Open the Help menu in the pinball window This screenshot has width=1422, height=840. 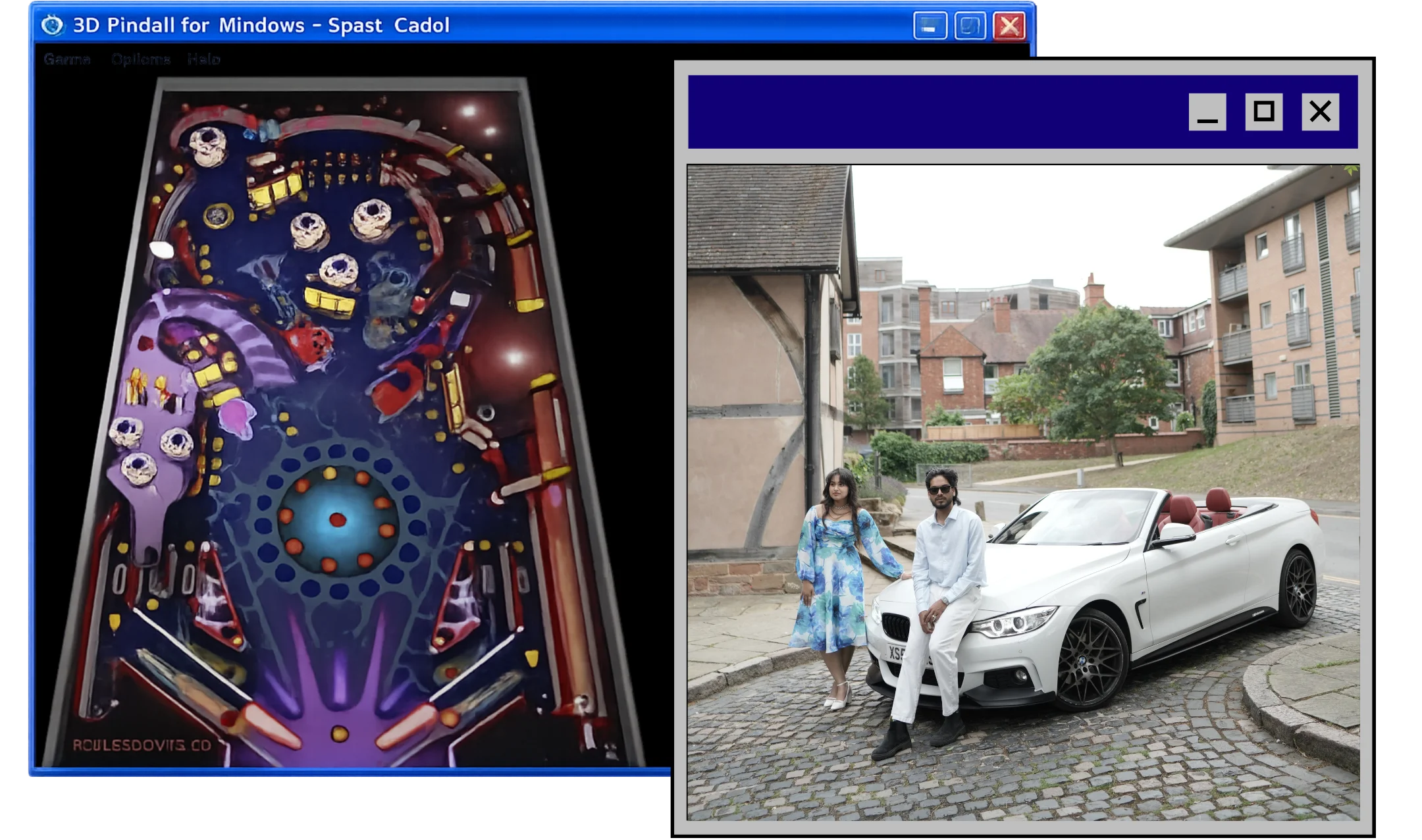(203, 59)
